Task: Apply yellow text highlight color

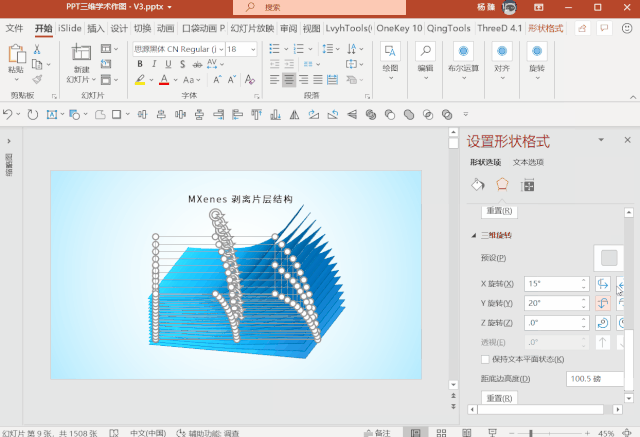Action: (x=140, y=80)
